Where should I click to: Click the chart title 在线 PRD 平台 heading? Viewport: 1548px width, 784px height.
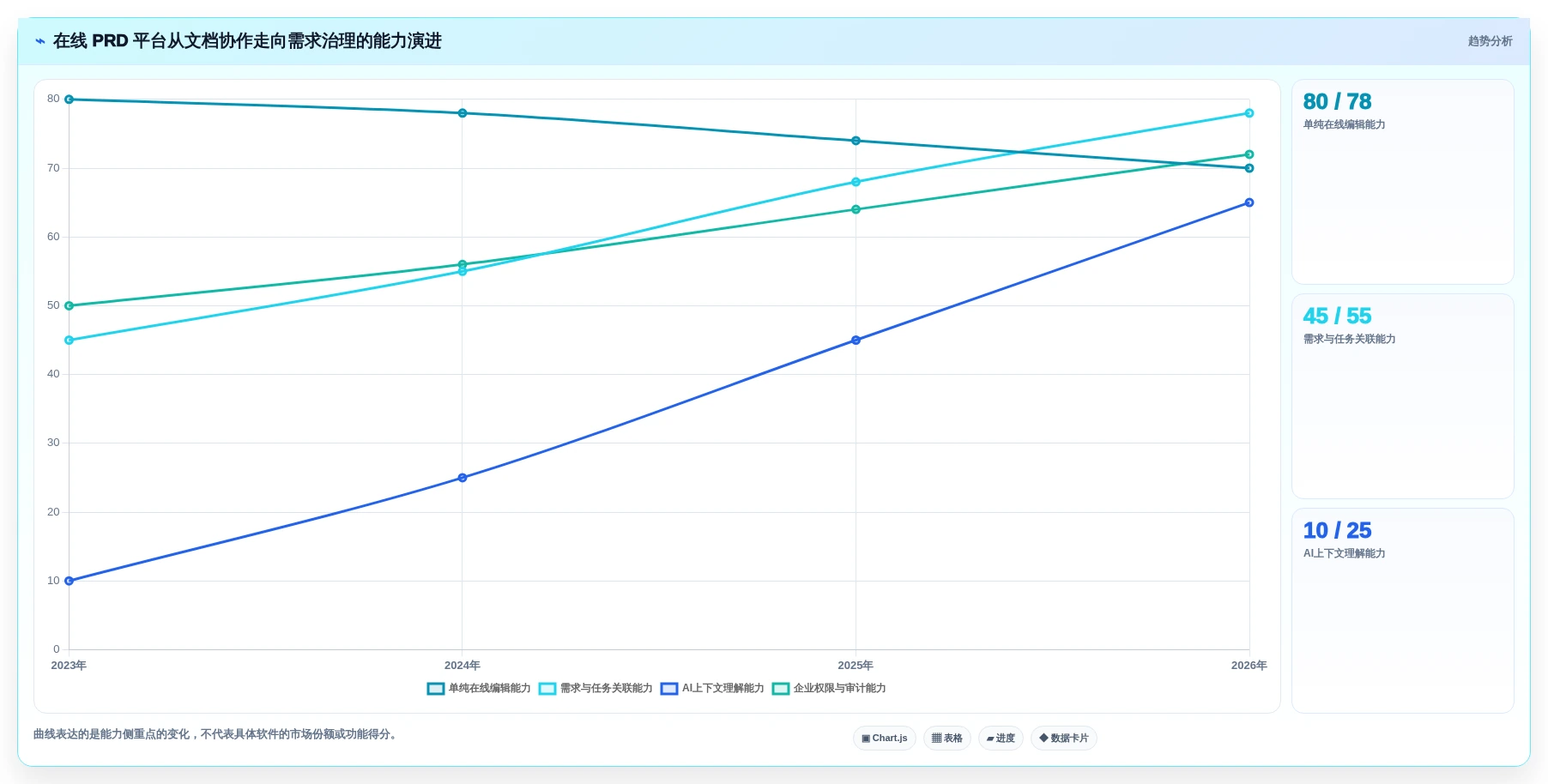[247, 41]
